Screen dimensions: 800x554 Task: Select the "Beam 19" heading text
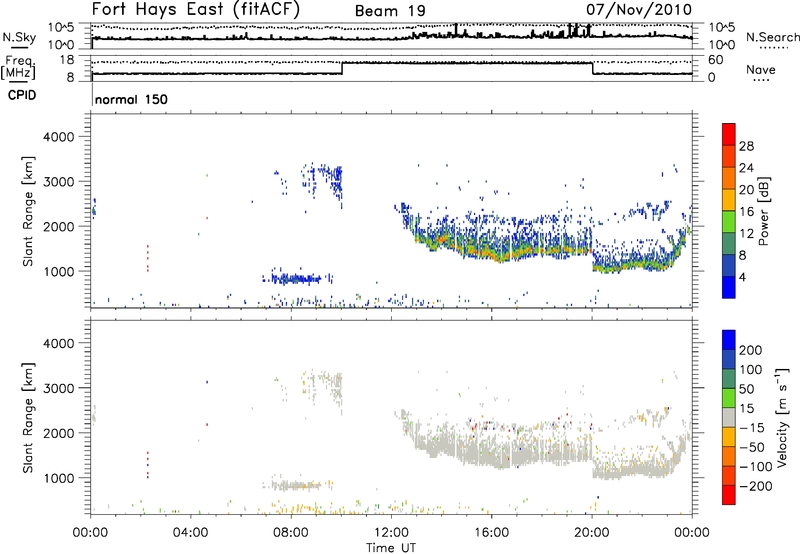tap(390, 11)
